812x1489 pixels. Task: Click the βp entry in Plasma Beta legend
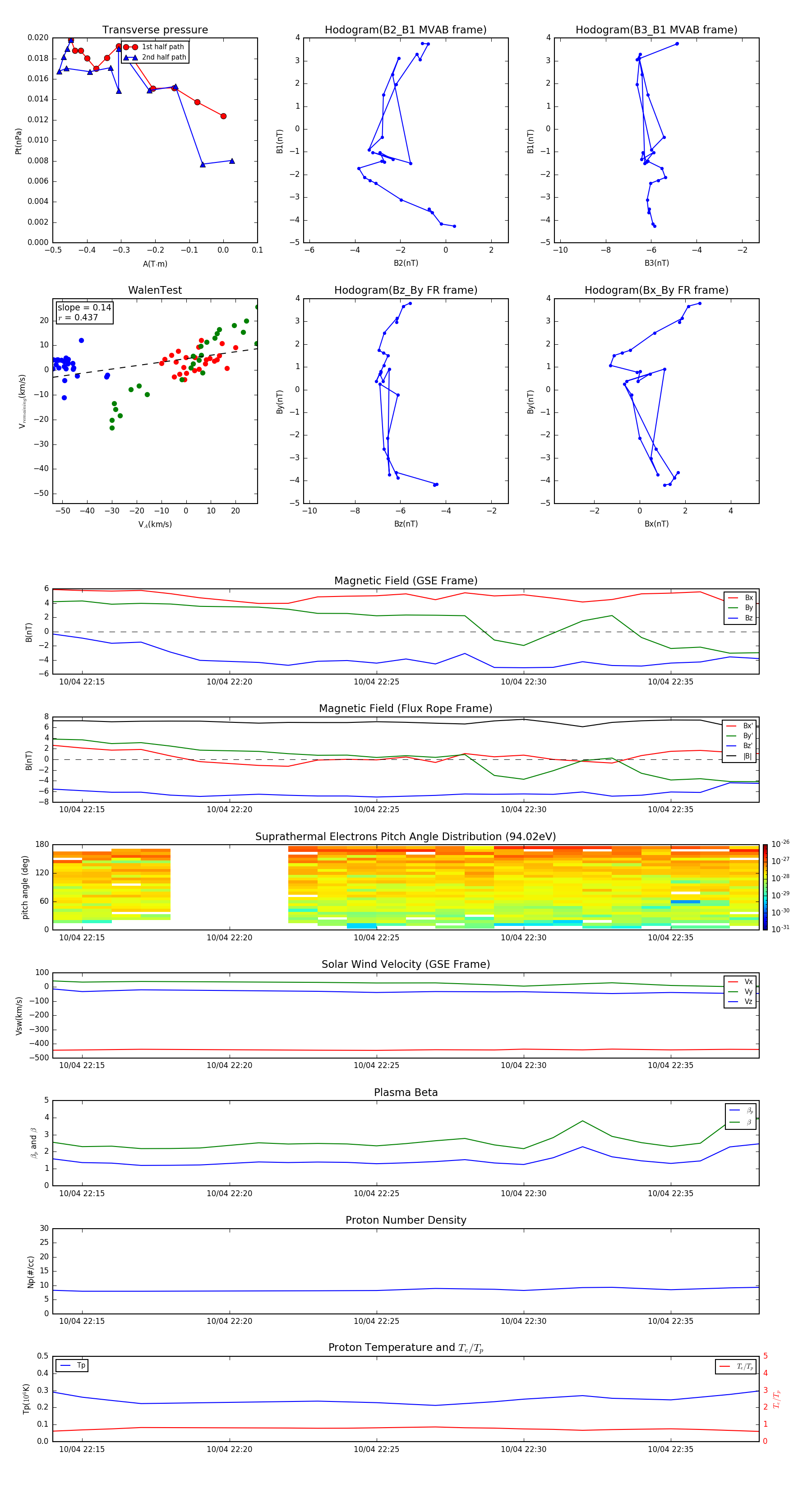tap(741, 1110)
